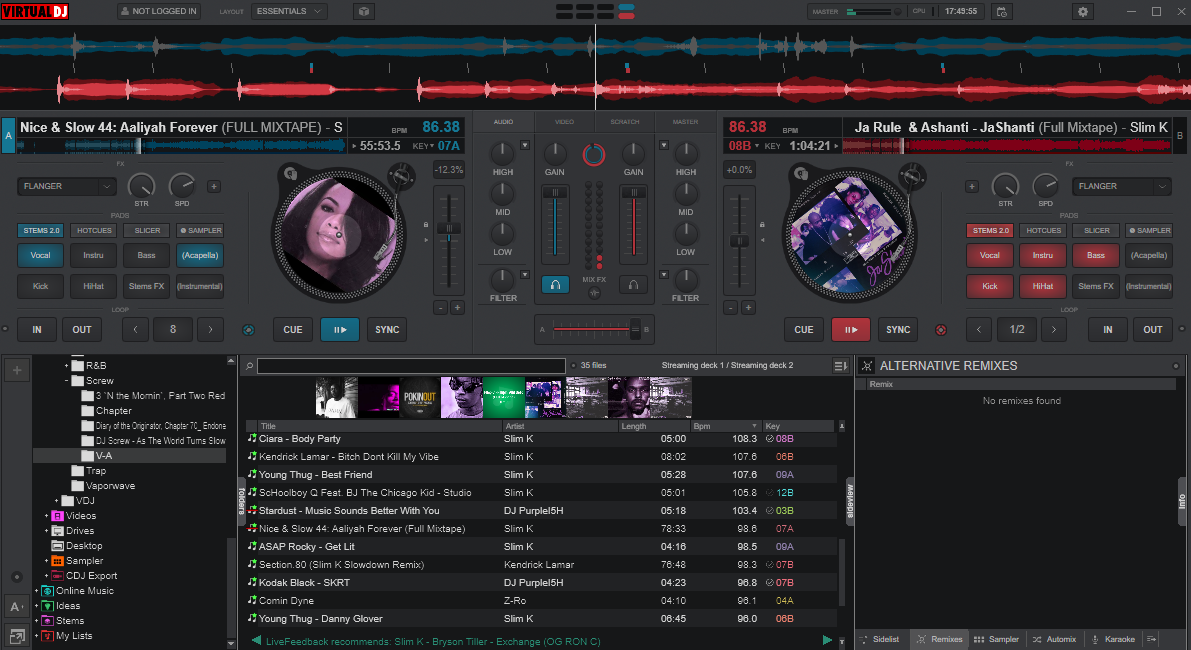This screenshot has width=1191, height=650.
Task: Click the 3D cube layout icon
Action: pos(364,11)
